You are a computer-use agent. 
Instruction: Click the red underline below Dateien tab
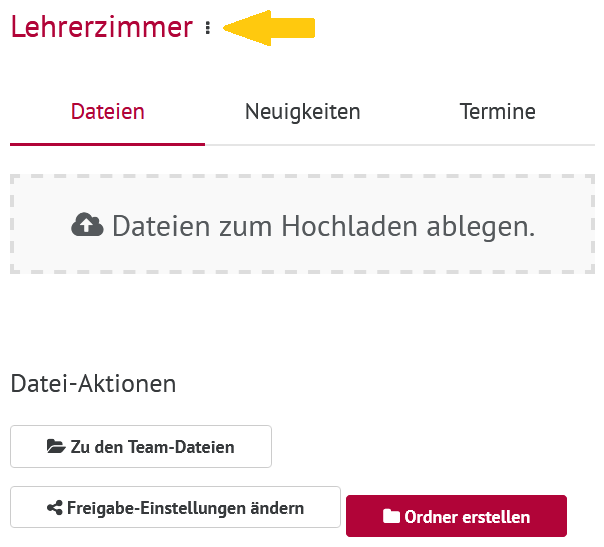tap(107, 144)
